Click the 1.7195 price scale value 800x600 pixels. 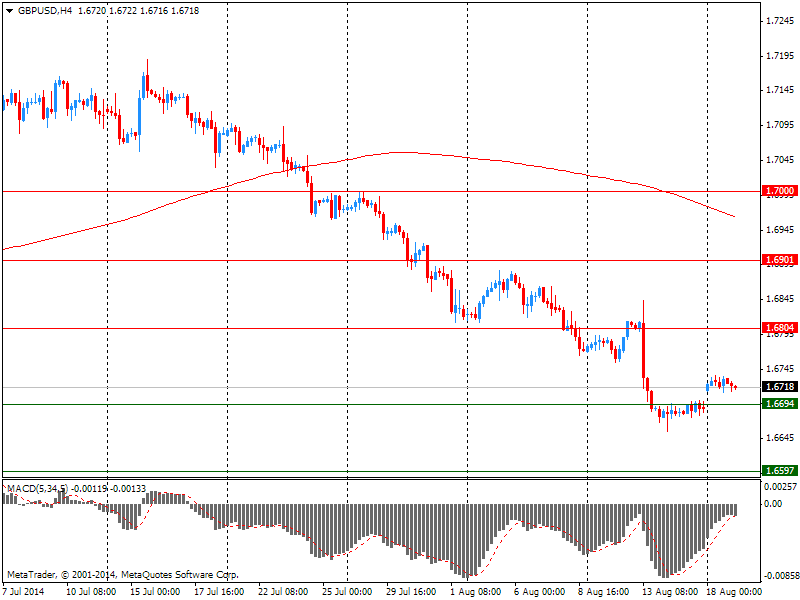pos(781,56)
